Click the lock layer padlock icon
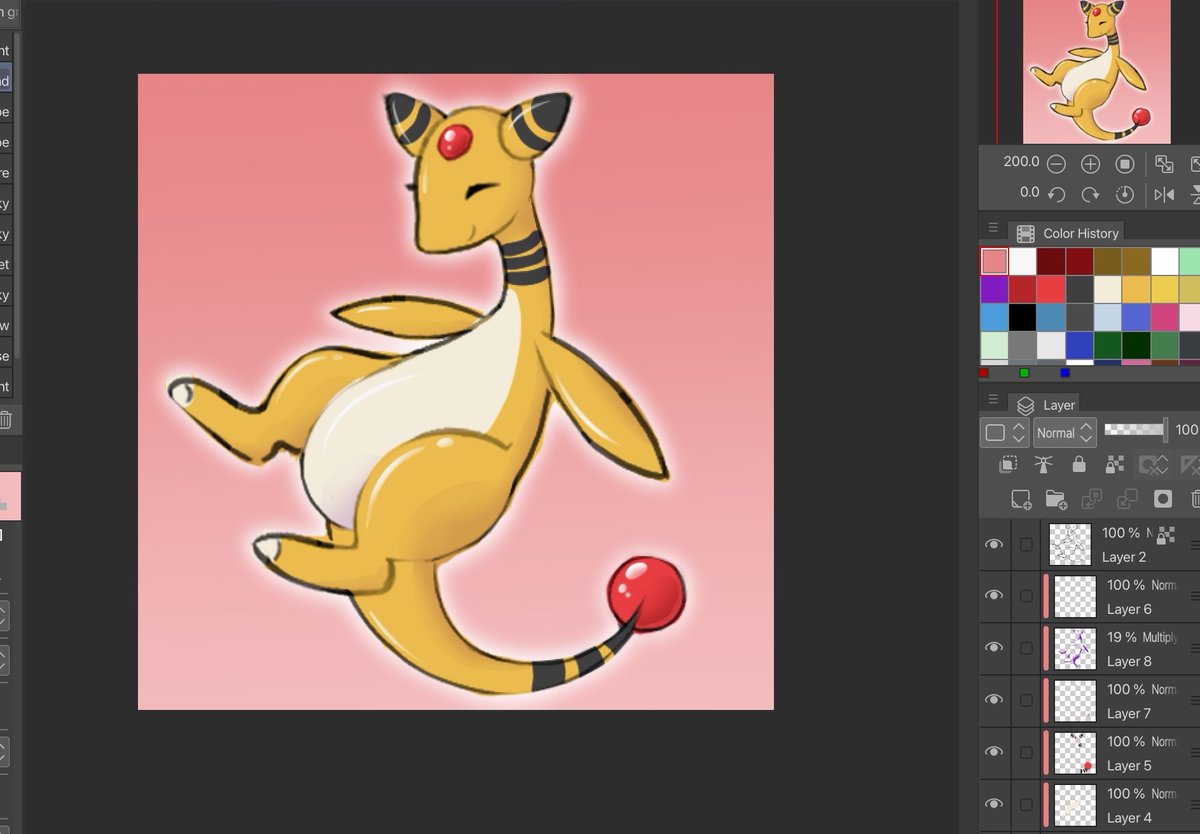 tap(1078, 464)
